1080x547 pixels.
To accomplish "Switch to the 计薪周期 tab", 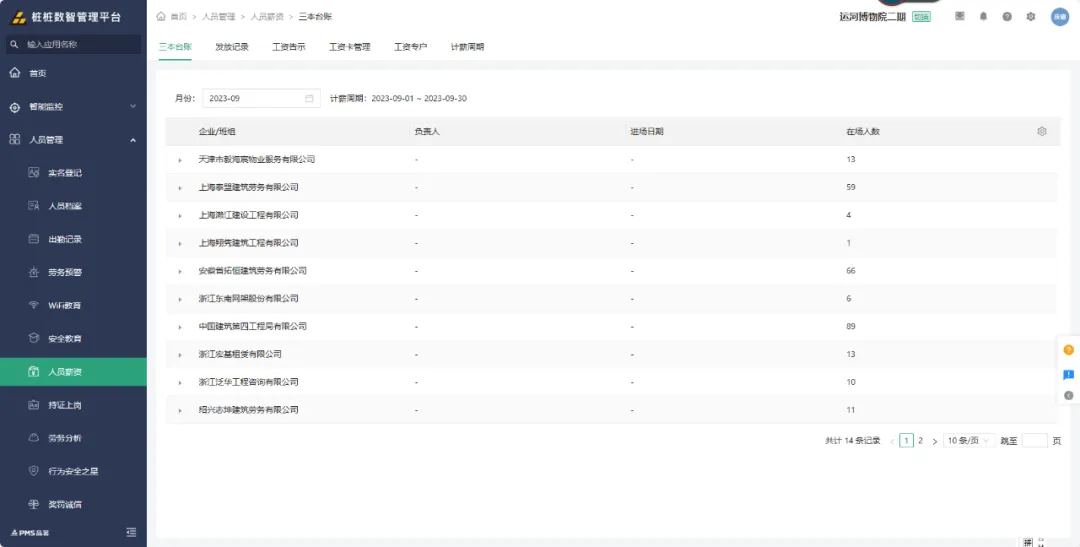I will [468, 47].
